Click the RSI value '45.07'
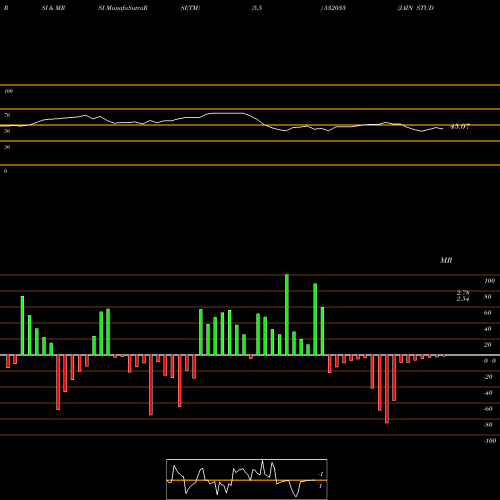The width and height of the screenshot is (500, 500). tap(460, 127)
